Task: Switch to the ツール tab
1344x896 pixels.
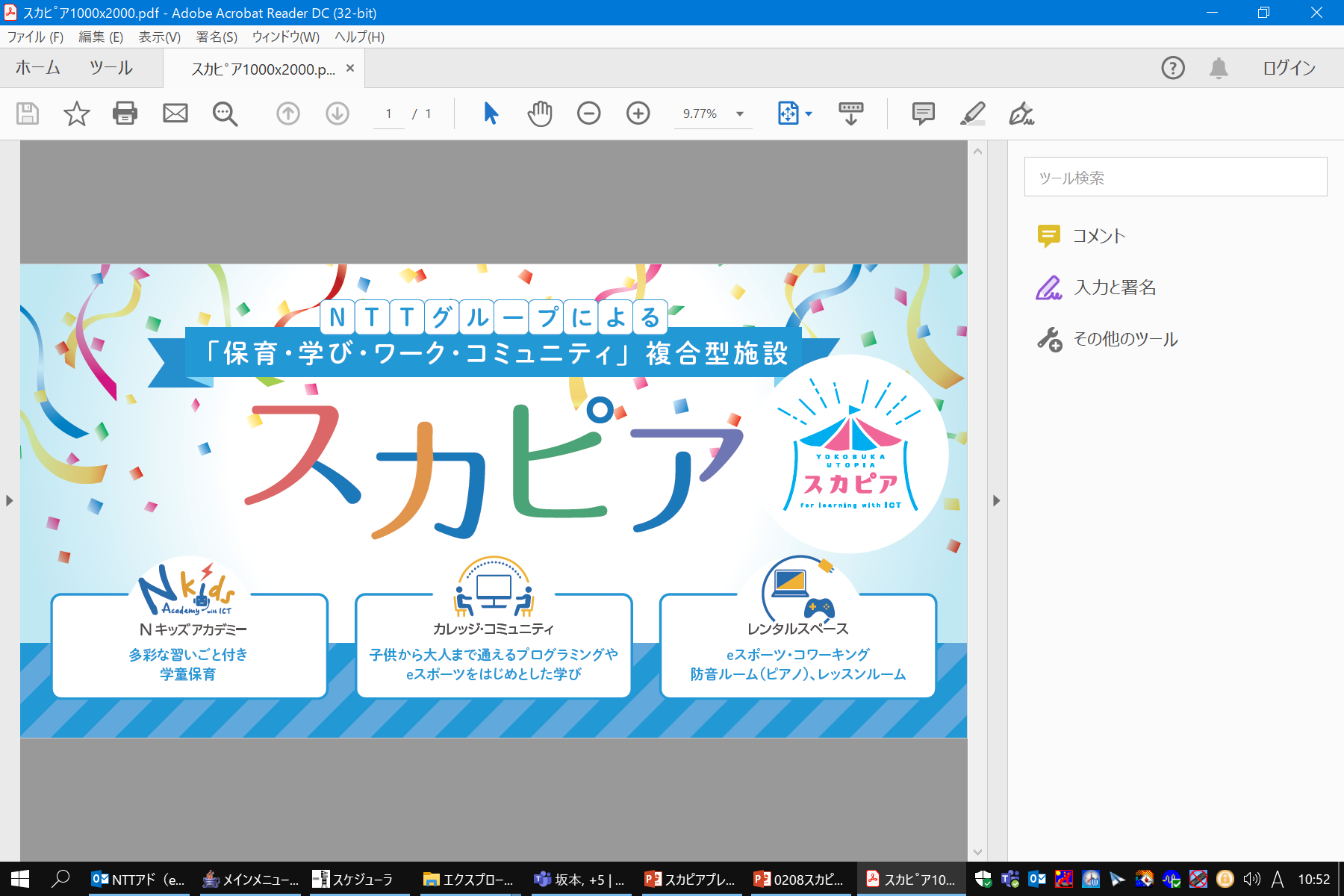Action: click(111, 68)
